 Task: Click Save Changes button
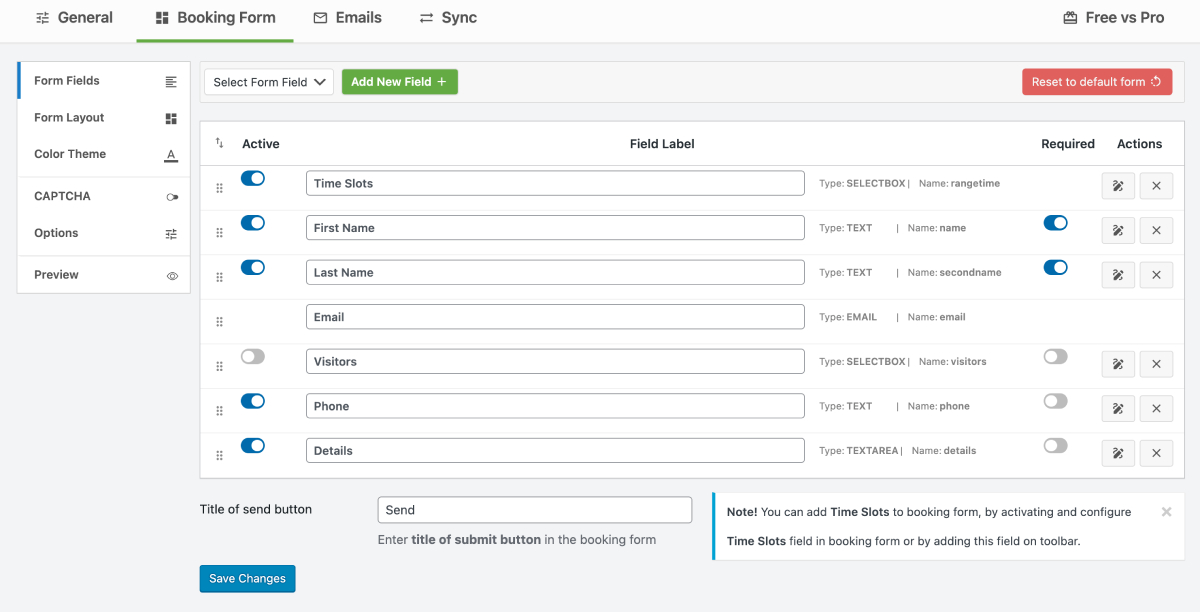247,578
